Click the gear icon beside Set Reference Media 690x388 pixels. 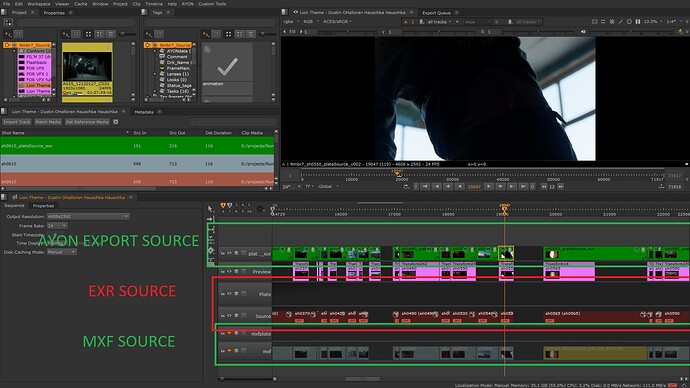[116, 122]
